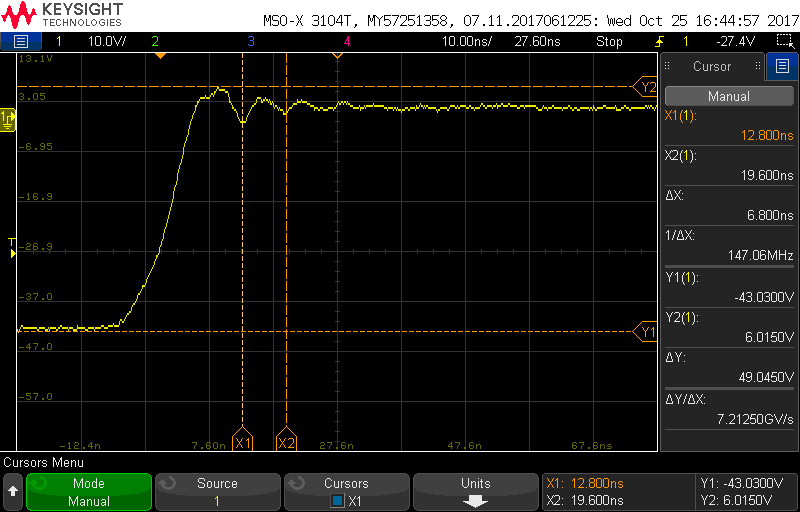Select the Y2 cursor handle
Screen dimensions: 800x512
coord(644,87)
